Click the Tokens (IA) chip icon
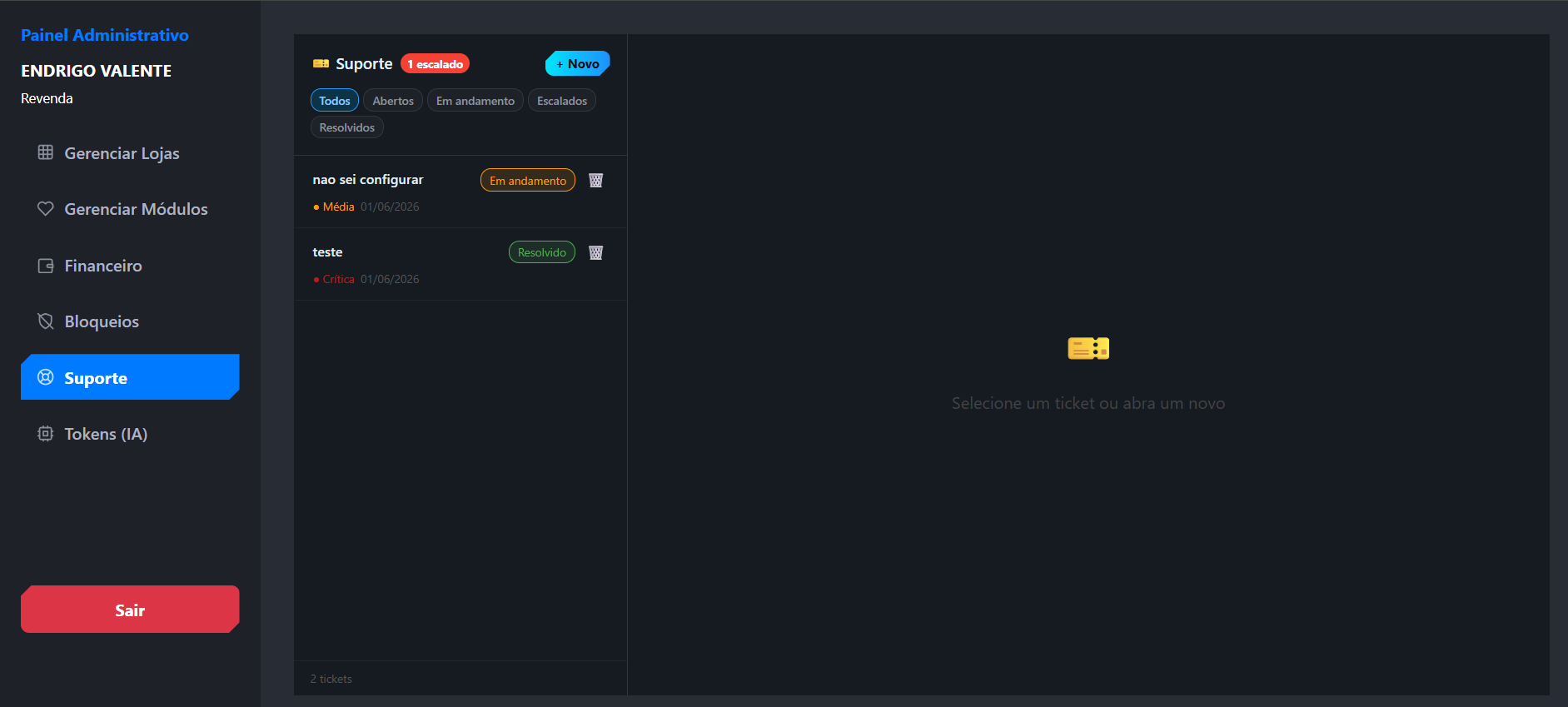This screenshot has height=707, width=1568. tap(46, 434)
